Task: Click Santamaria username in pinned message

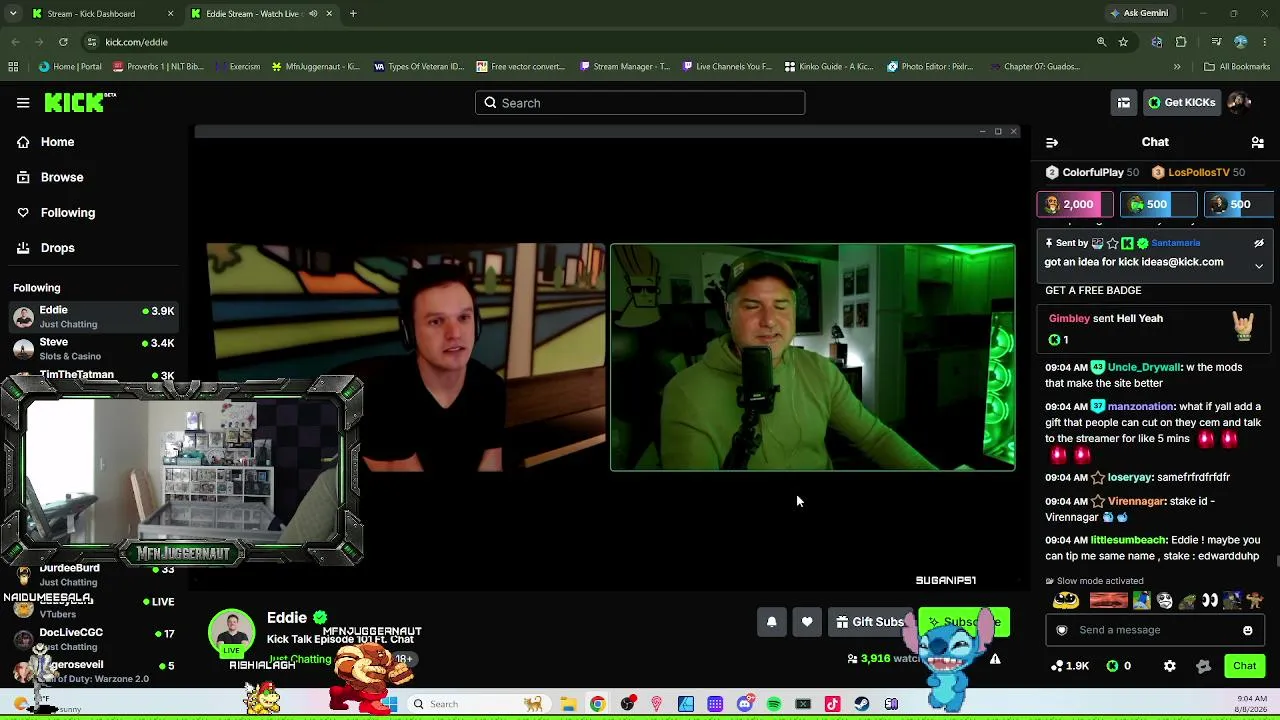Action: coord(1175,243)
